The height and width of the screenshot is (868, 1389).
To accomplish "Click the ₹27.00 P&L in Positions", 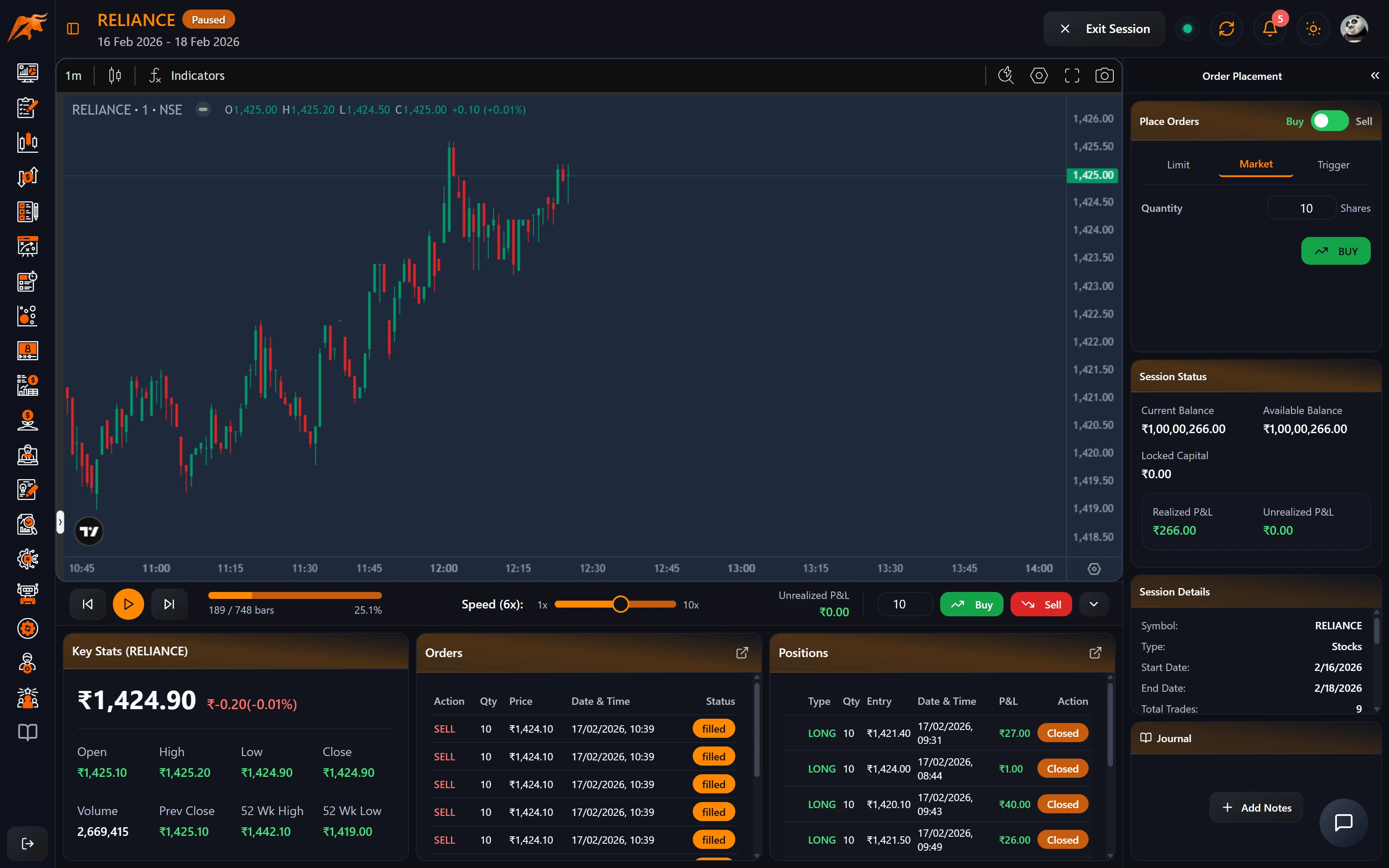I will [1014, 733].
